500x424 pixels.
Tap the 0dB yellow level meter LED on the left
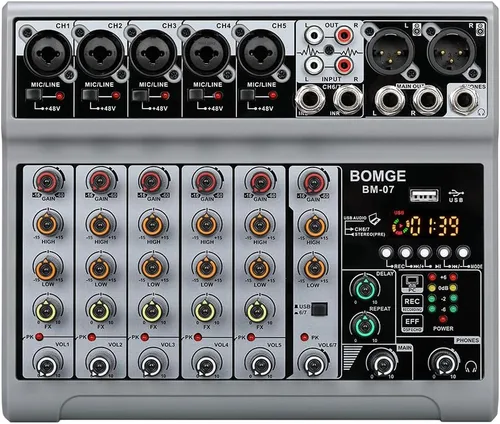[x=432, y=287]
